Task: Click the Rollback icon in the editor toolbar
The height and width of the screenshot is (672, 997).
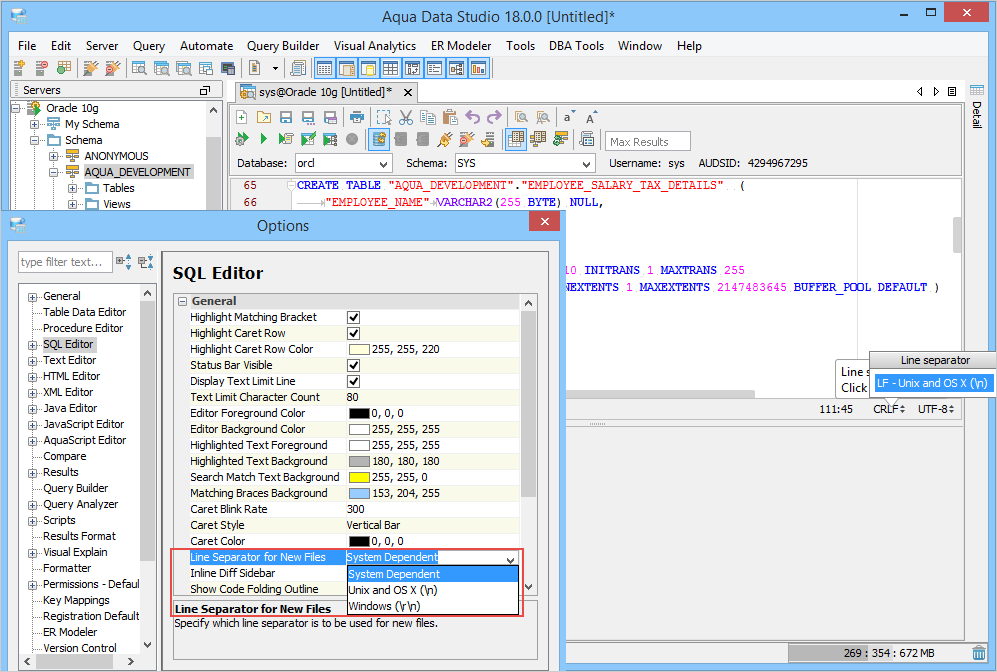Action: pyautogui.click(x=422, y=139)
